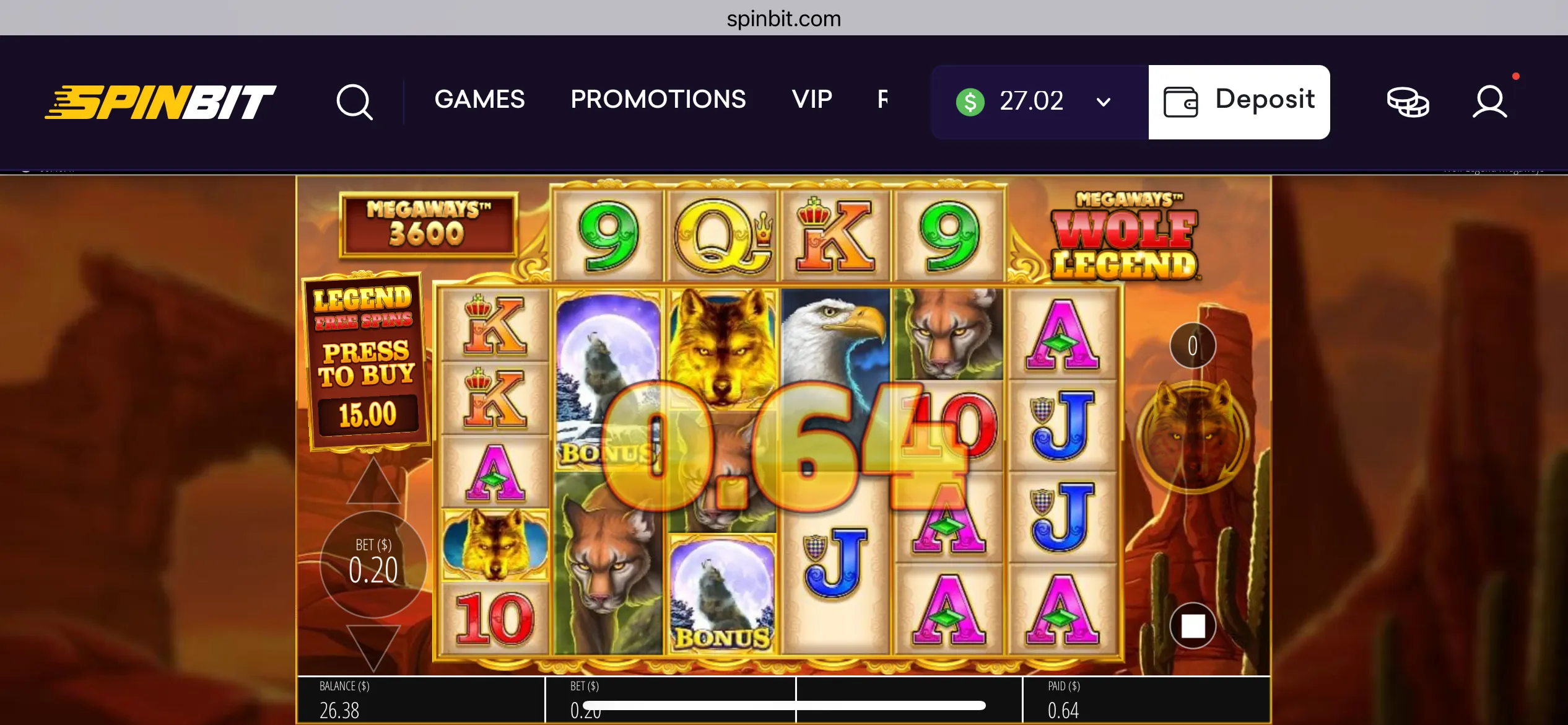The image size is (1568, 725).
Task: Increase bet with the up arrow
Action: pos(373,482)
